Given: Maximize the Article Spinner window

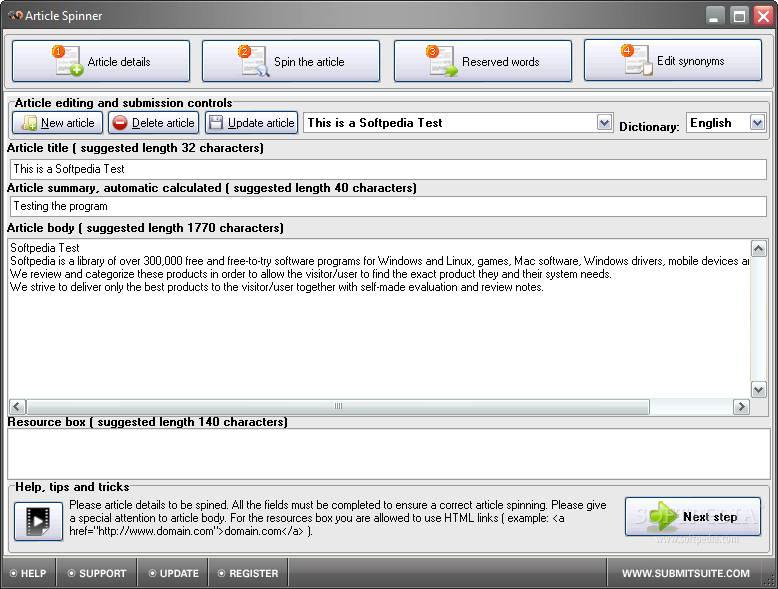Looking at the screenshot, I should point(739,16).
